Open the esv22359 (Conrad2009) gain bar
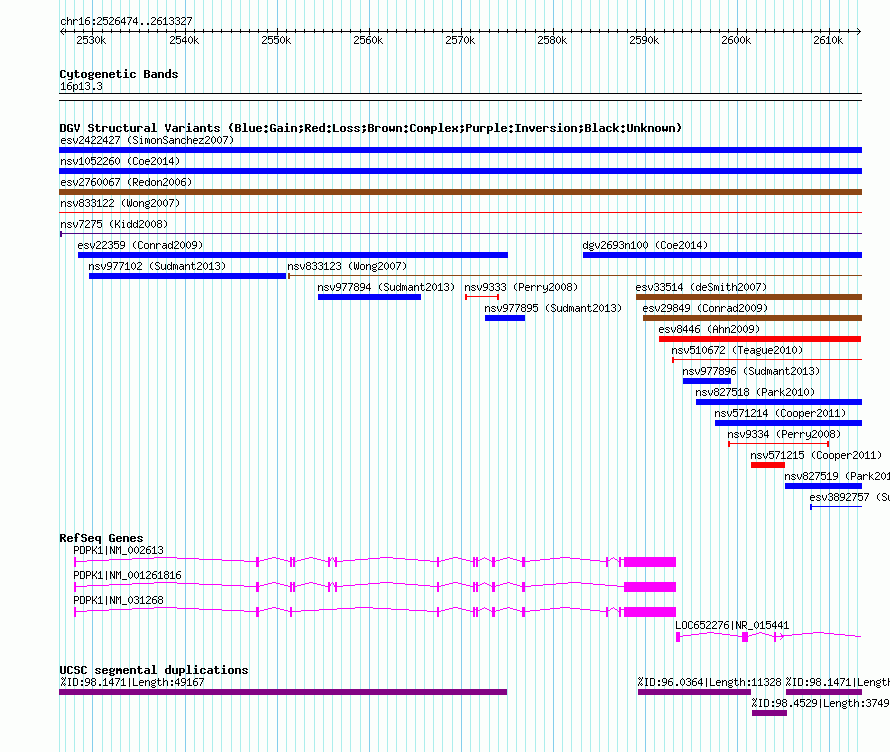The height and width of the screenshot is (752, 890). pyautogui.click(x=293, y=255)
